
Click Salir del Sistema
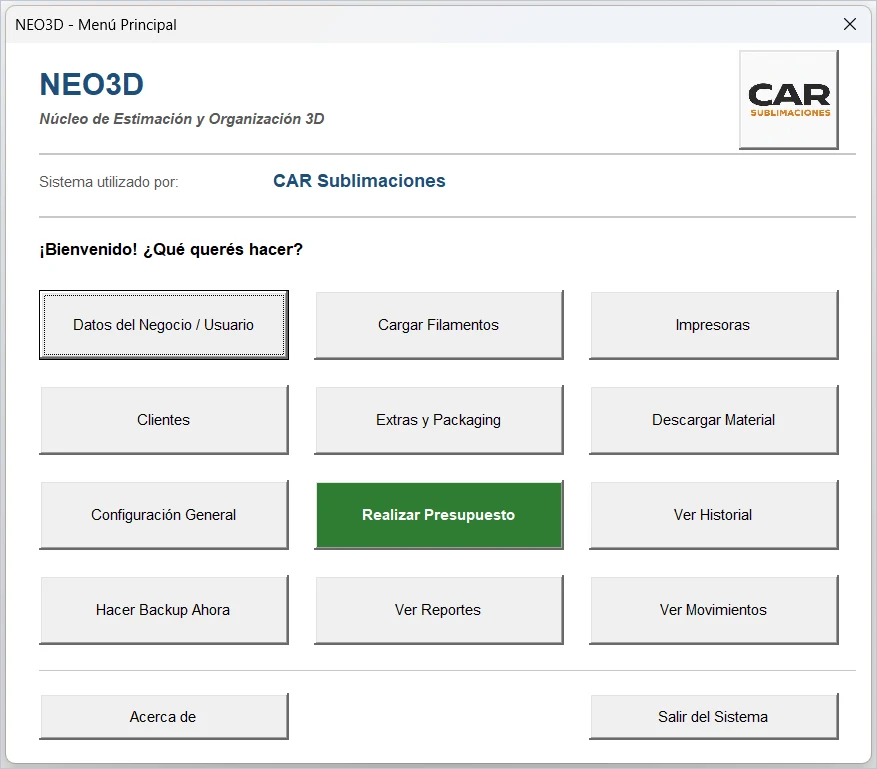(x=714, y=717)
